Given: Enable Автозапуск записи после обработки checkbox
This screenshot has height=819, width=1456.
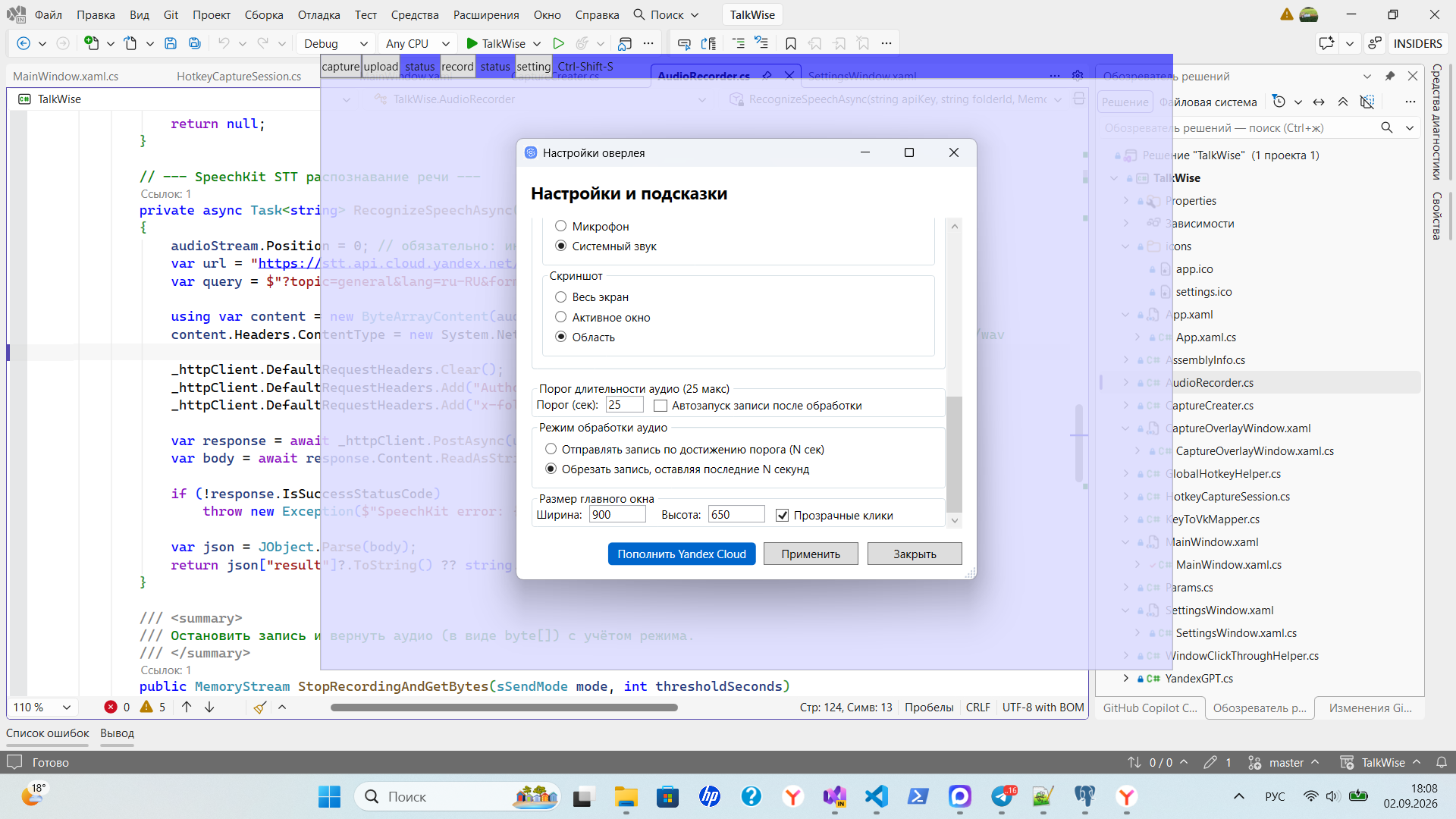Looking at the screenshot, I should point(661,406).
